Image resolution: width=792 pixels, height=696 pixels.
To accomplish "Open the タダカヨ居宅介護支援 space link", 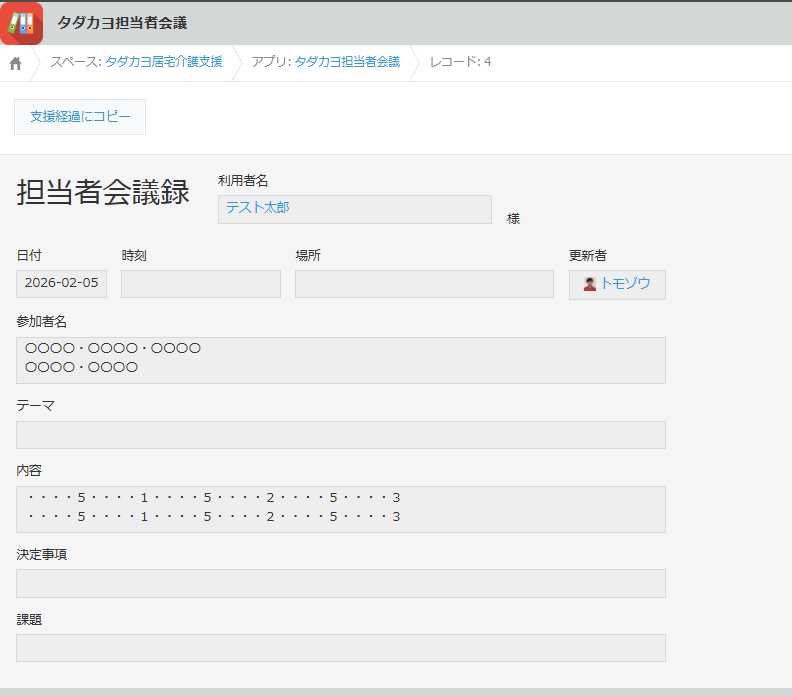I will click(163, 62).
